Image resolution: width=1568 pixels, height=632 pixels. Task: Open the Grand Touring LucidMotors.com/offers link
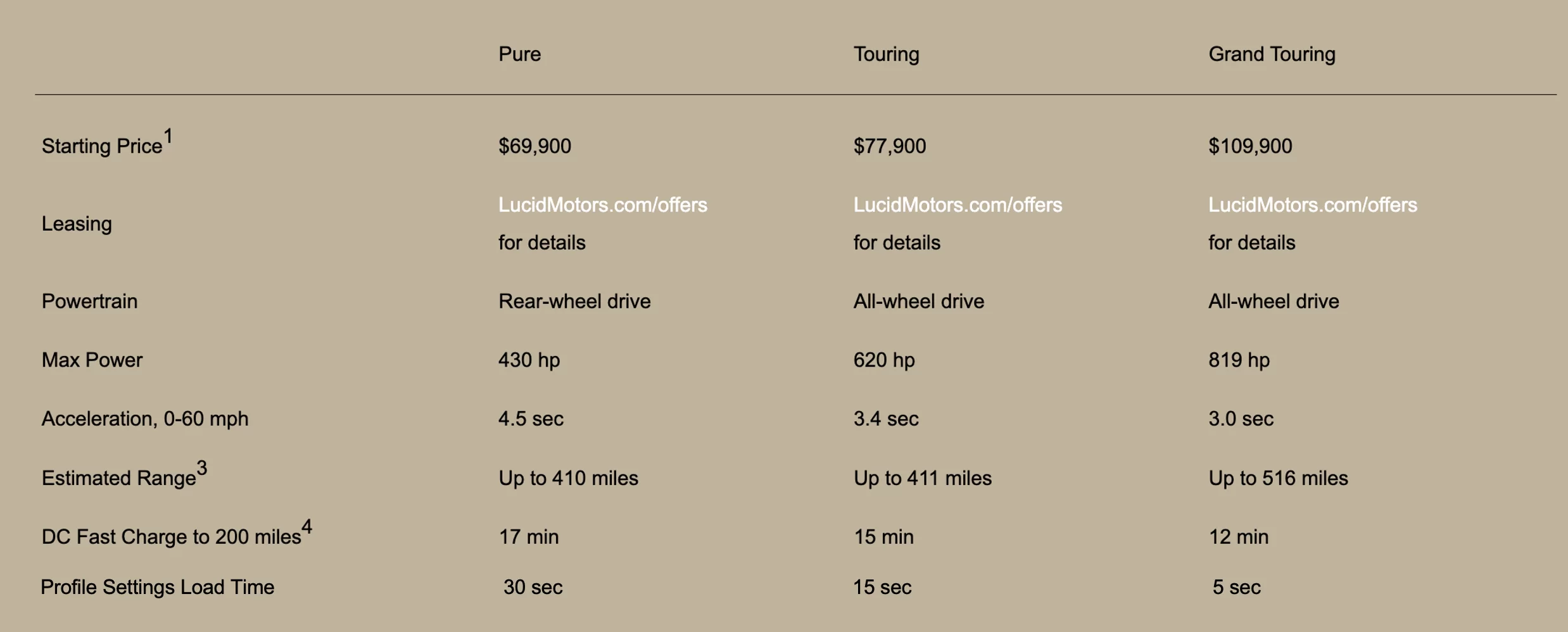point(1312,205)
